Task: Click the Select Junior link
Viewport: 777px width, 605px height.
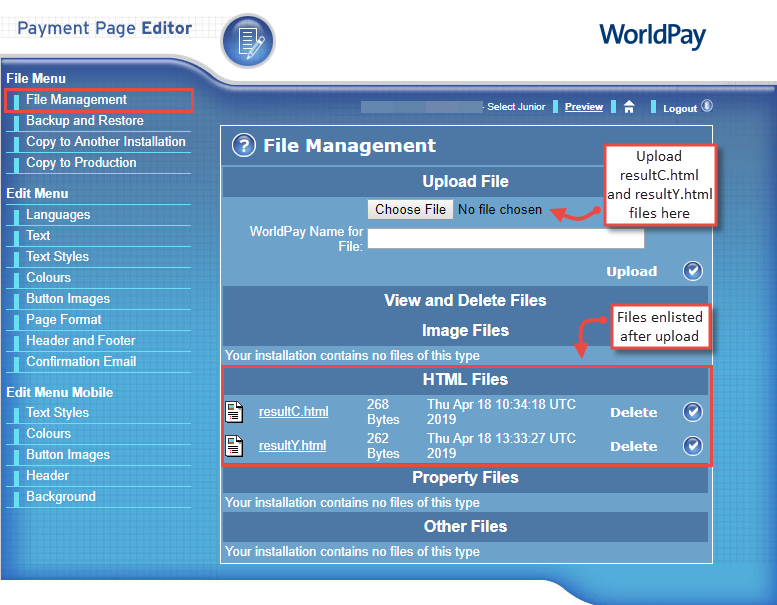Action: [x=516, y=107]
